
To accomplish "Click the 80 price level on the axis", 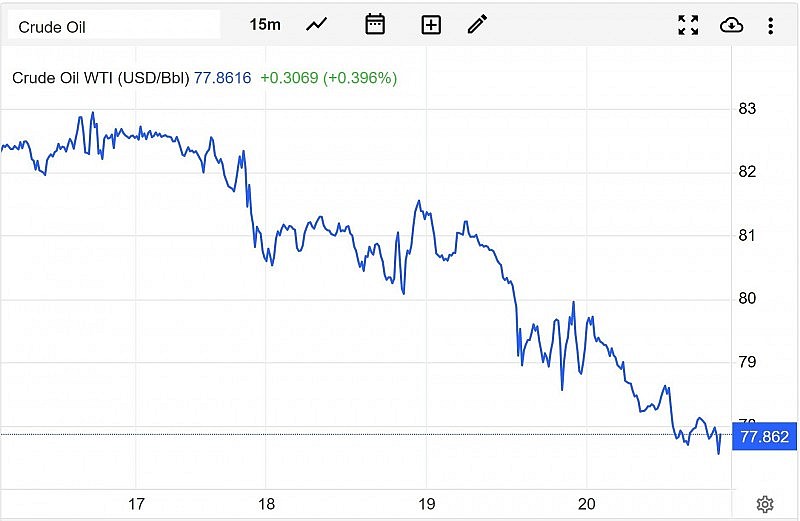I will (746, 298).
